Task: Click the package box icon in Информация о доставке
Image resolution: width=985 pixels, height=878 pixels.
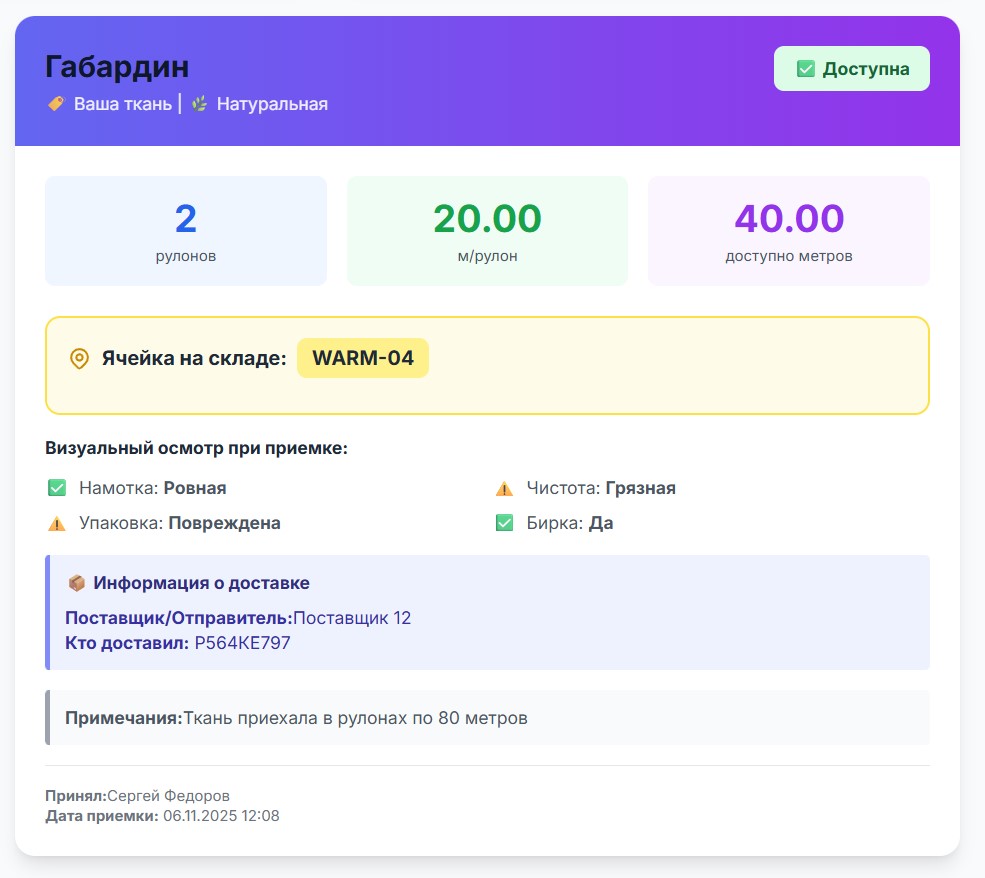Action: coord(76,582)
